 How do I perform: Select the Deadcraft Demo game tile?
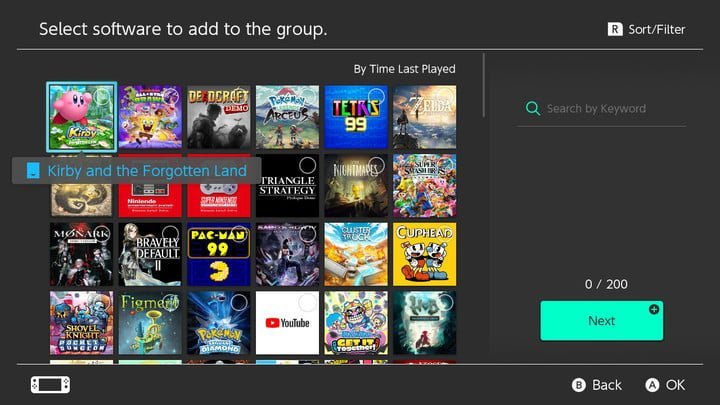(x=219, y=117)
